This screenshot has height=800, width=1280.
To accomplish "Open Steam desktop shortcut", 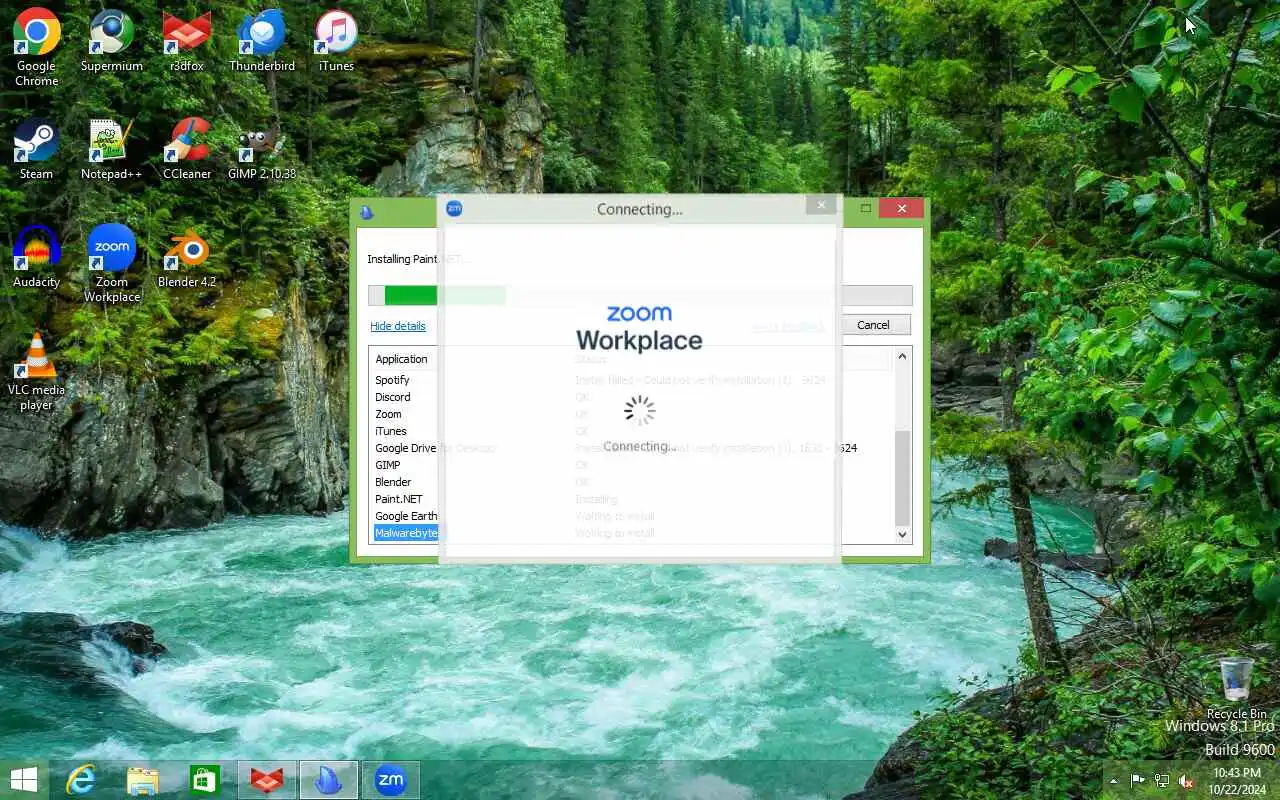I will click(36, 149).
